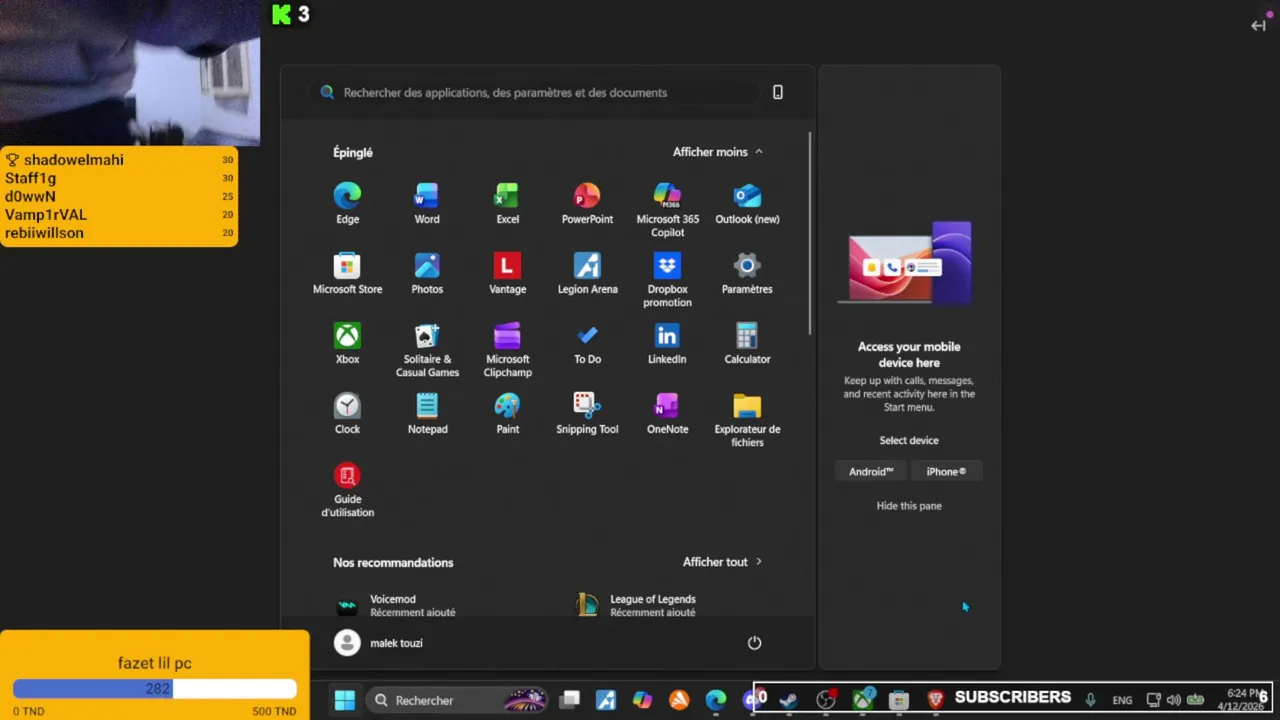Expand recommendations with Afficher tout
1280x720 pixels.
pyautogui.click(x=723, y=562)
